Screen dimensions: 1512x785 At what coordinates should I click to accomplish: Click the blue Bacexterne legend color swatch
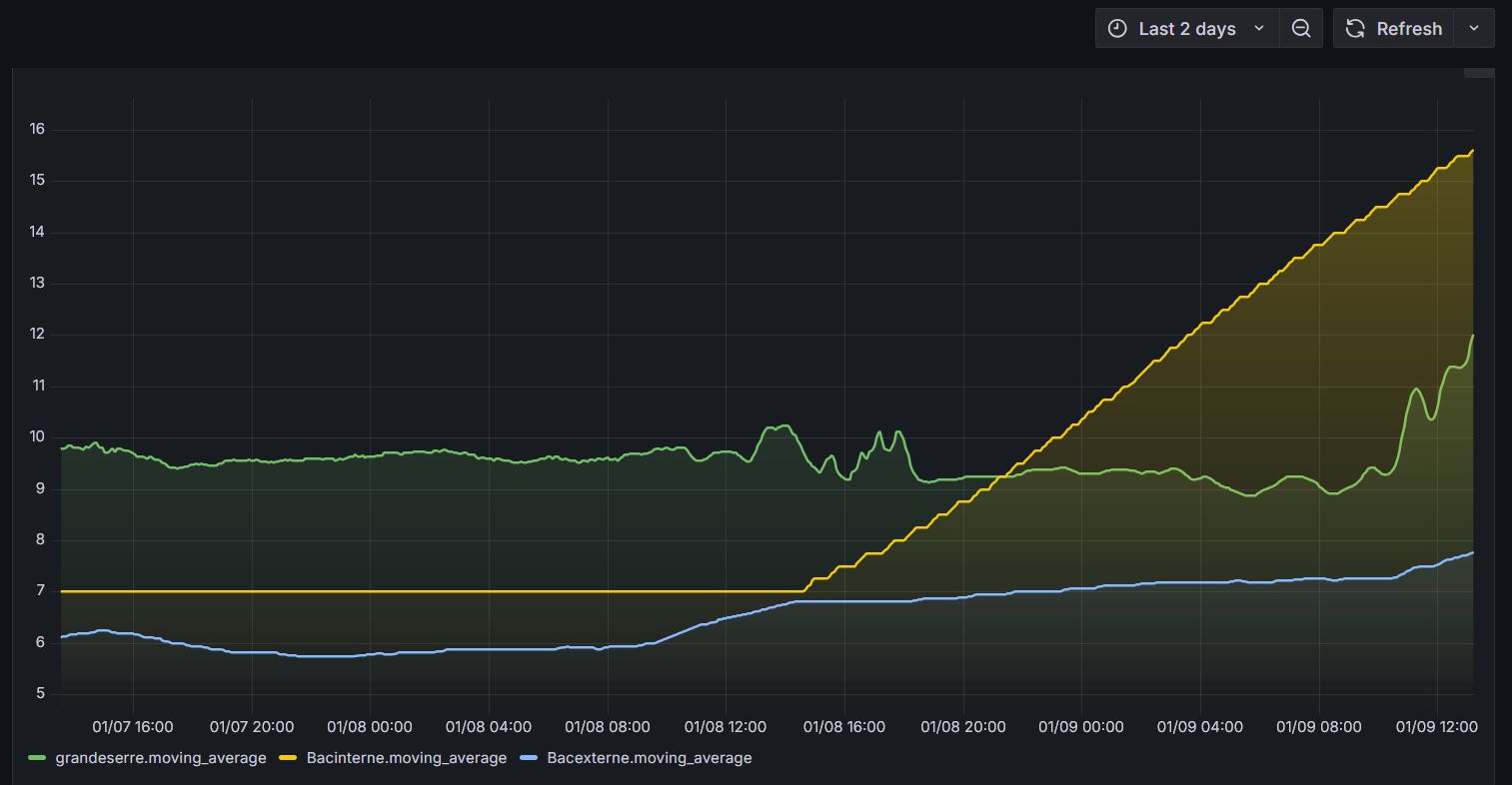tap(530, 758)
